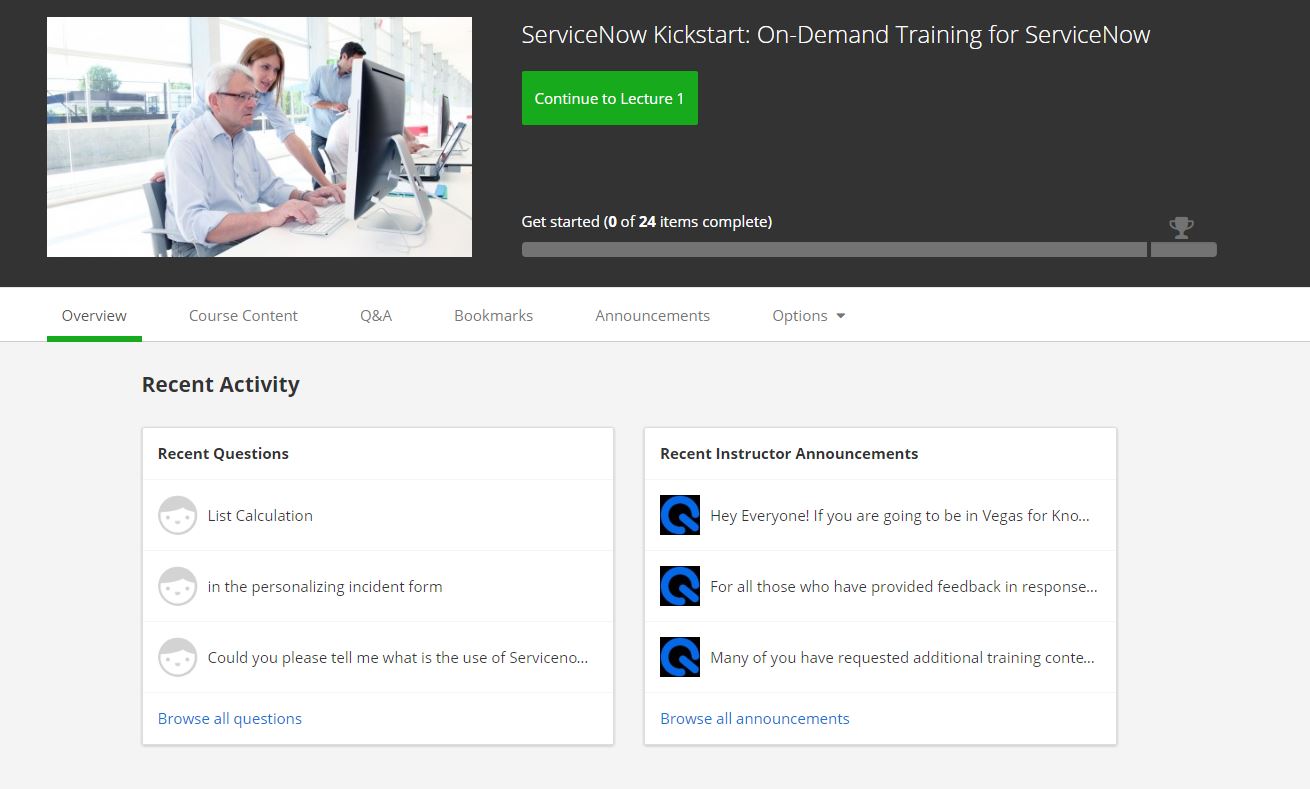1310x789 pixels.
Task: Click the course thumbnail image
Action: [259, 137]
